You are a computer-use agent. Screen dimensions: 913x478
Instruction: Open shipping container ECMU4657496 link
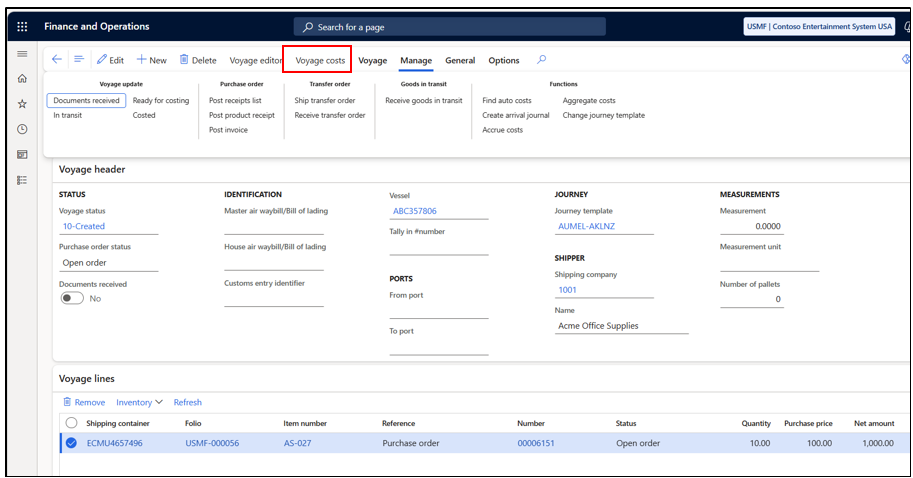pyautogui.click(x=115, y=443)
